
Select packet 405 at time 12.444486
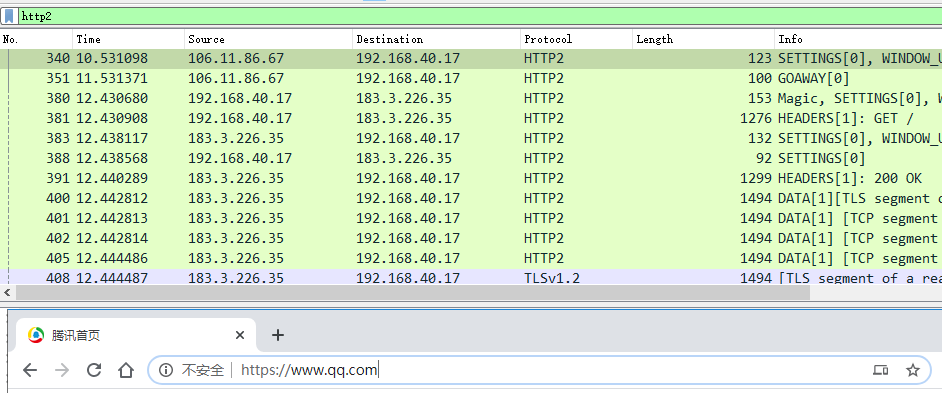(x=471, y=258)
